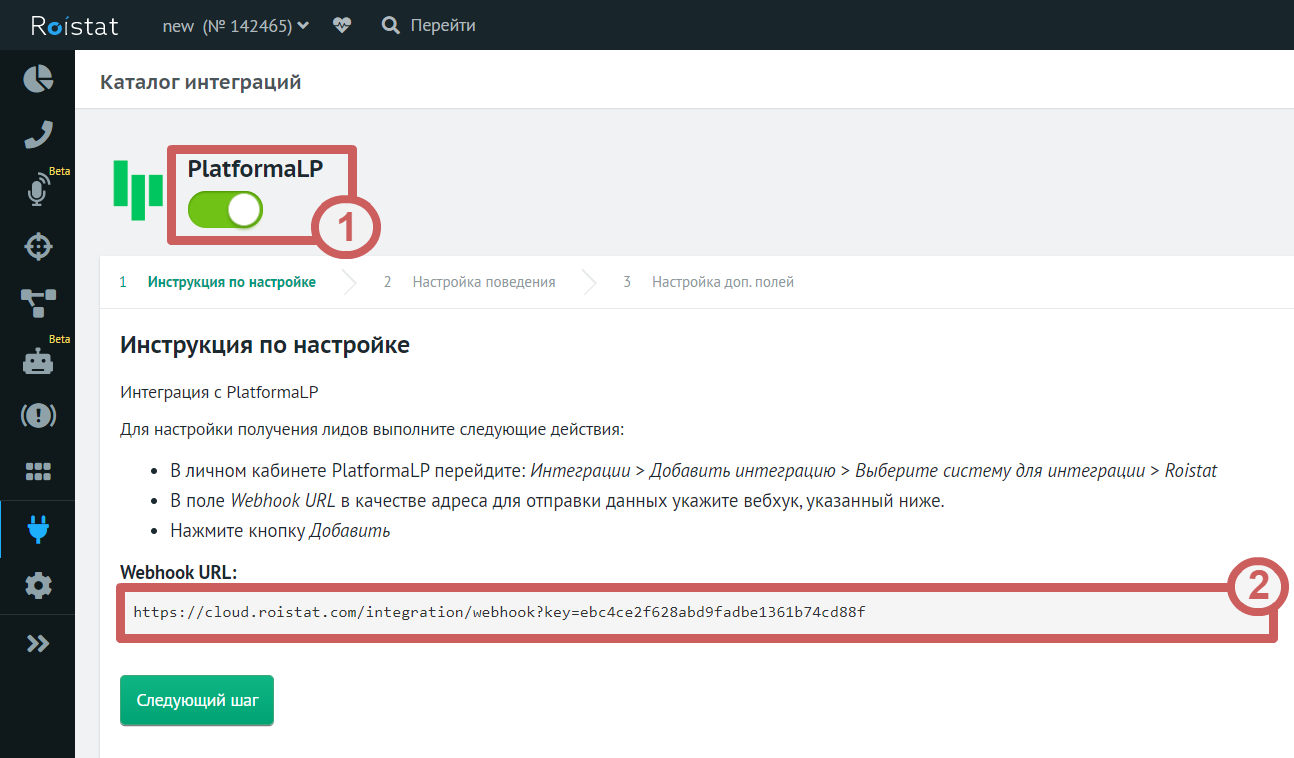Open the alert exclamation icon in sidebar
1294x758 pixels.
(x=38, y=415)
